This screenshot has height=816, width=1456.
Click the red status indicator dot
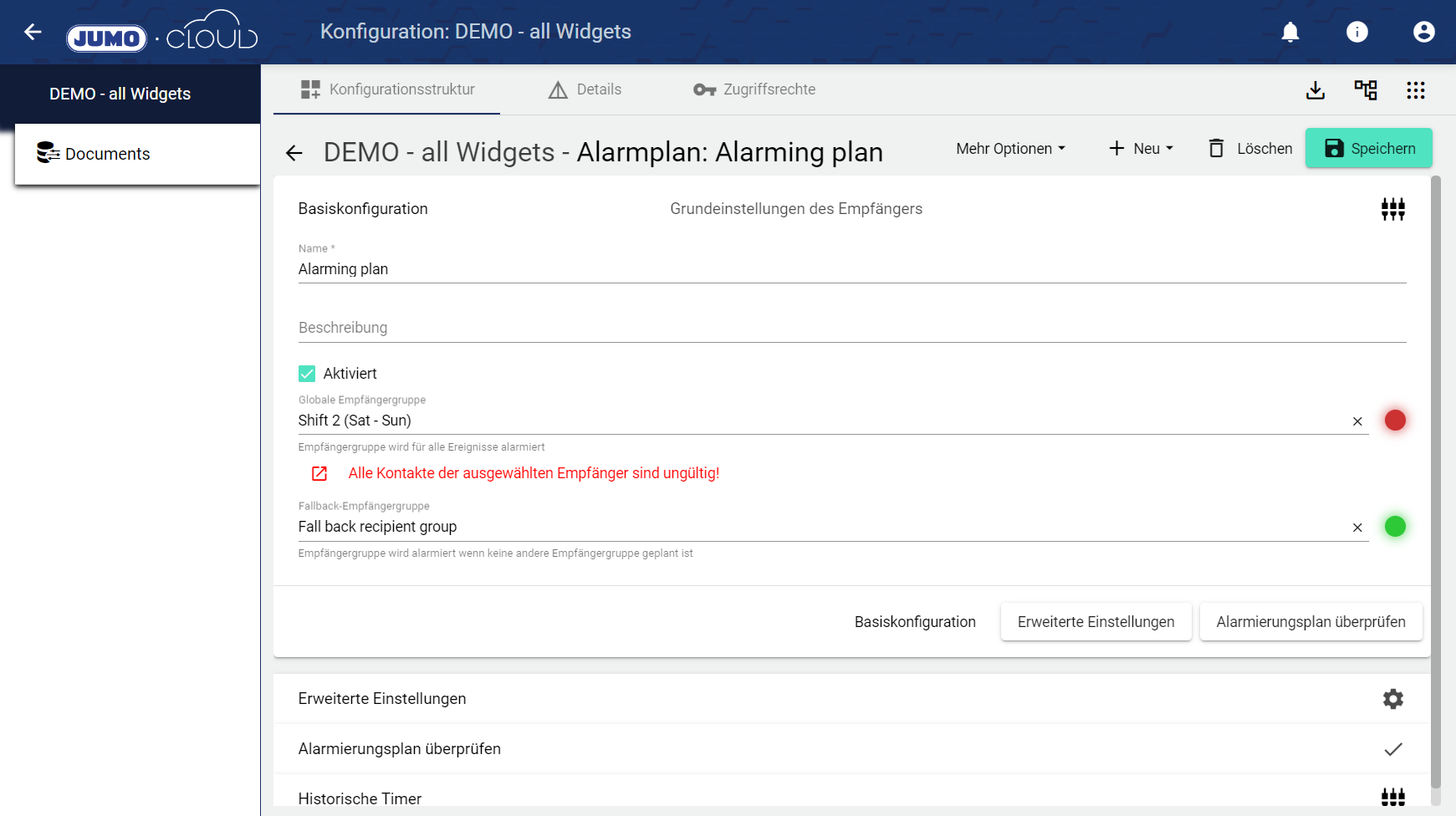point(1395,421)
